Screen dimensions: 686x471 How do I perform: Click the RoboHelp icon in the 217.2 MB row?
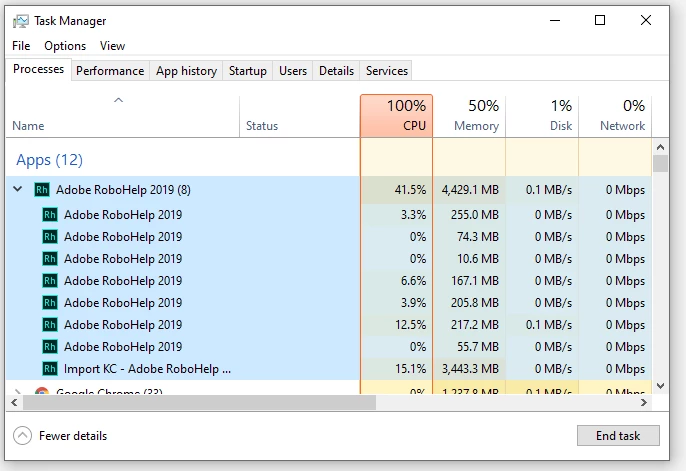tap(50, 324)
